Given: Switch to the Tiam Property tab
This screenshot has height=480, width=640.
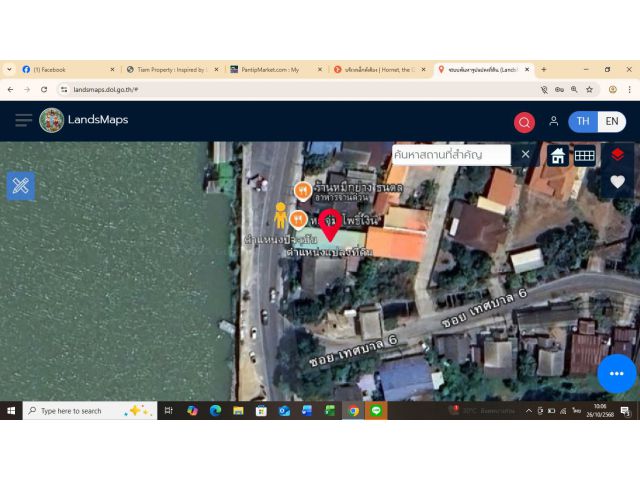Looking at the screenshot, I should 171,70.
